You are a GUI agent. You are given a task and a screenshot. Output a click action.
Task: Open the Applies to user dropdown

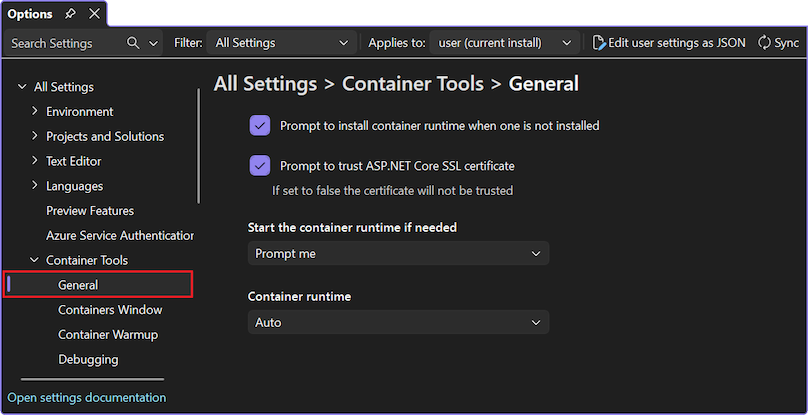[504, 43]
